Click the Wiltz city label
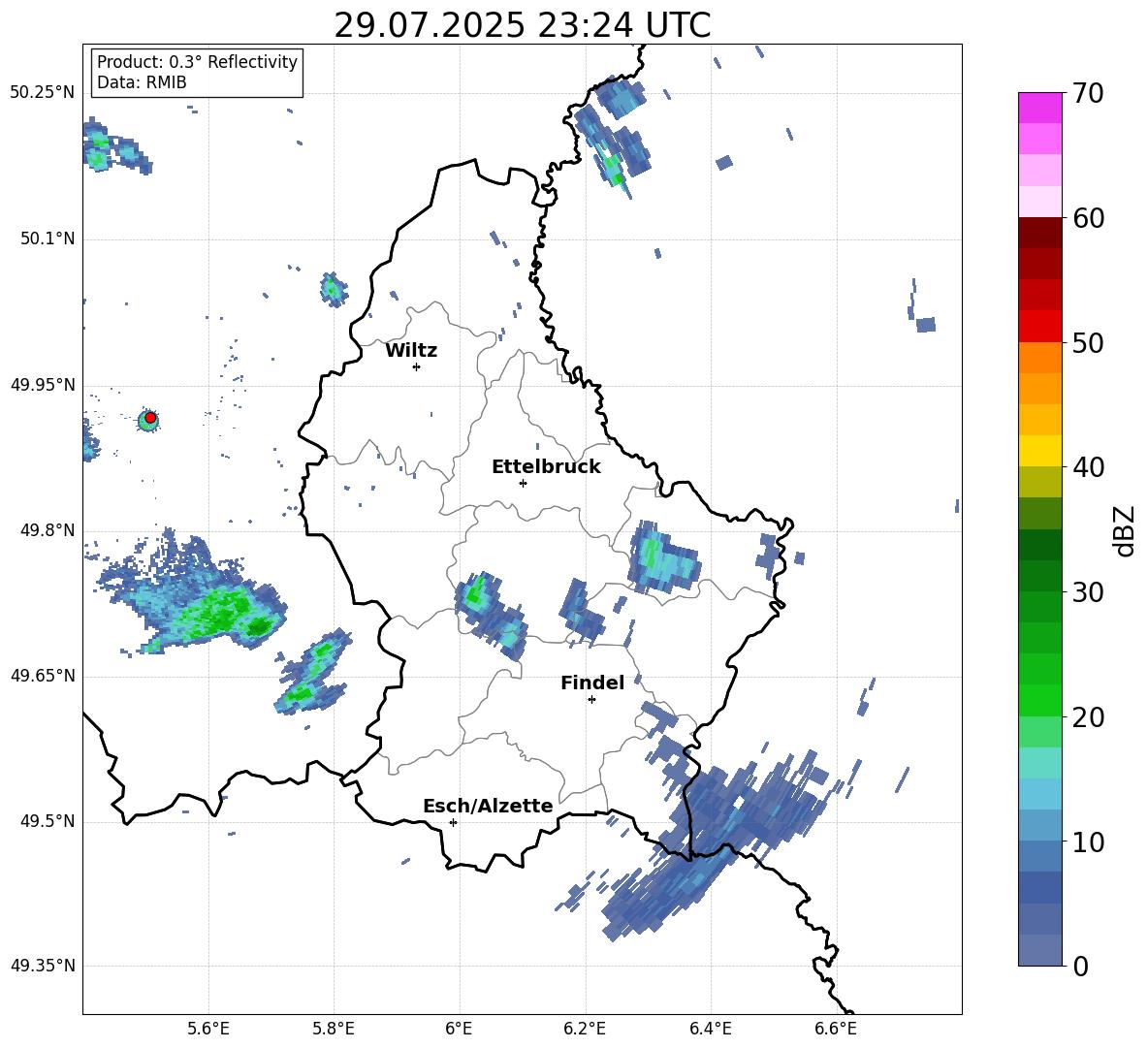The width and height of the screenshot is (1148, 1048). click(411, 351)
